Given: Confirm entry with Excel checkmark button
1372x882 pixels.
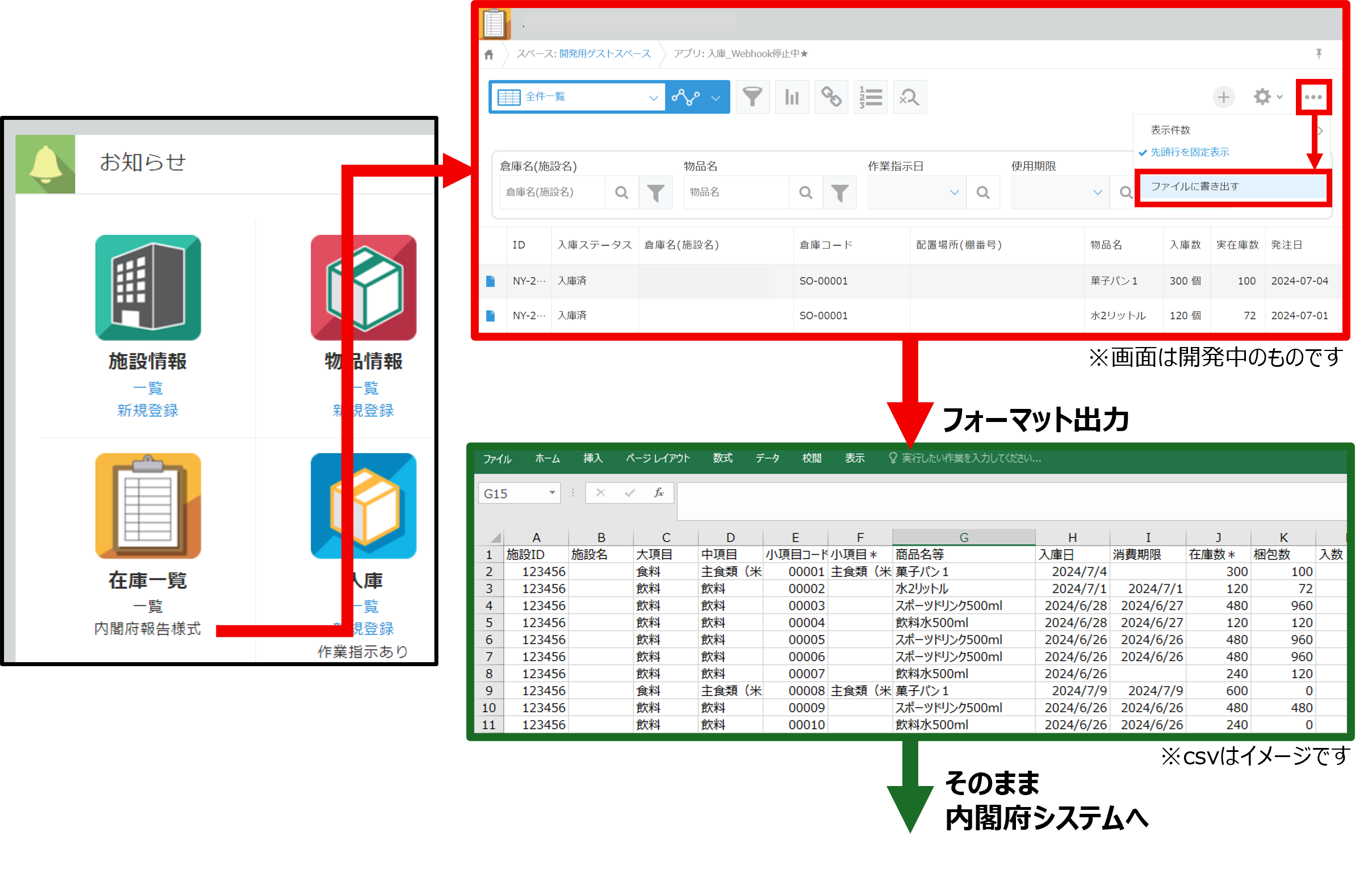Looking at the screenshot, I should (629, 493).
